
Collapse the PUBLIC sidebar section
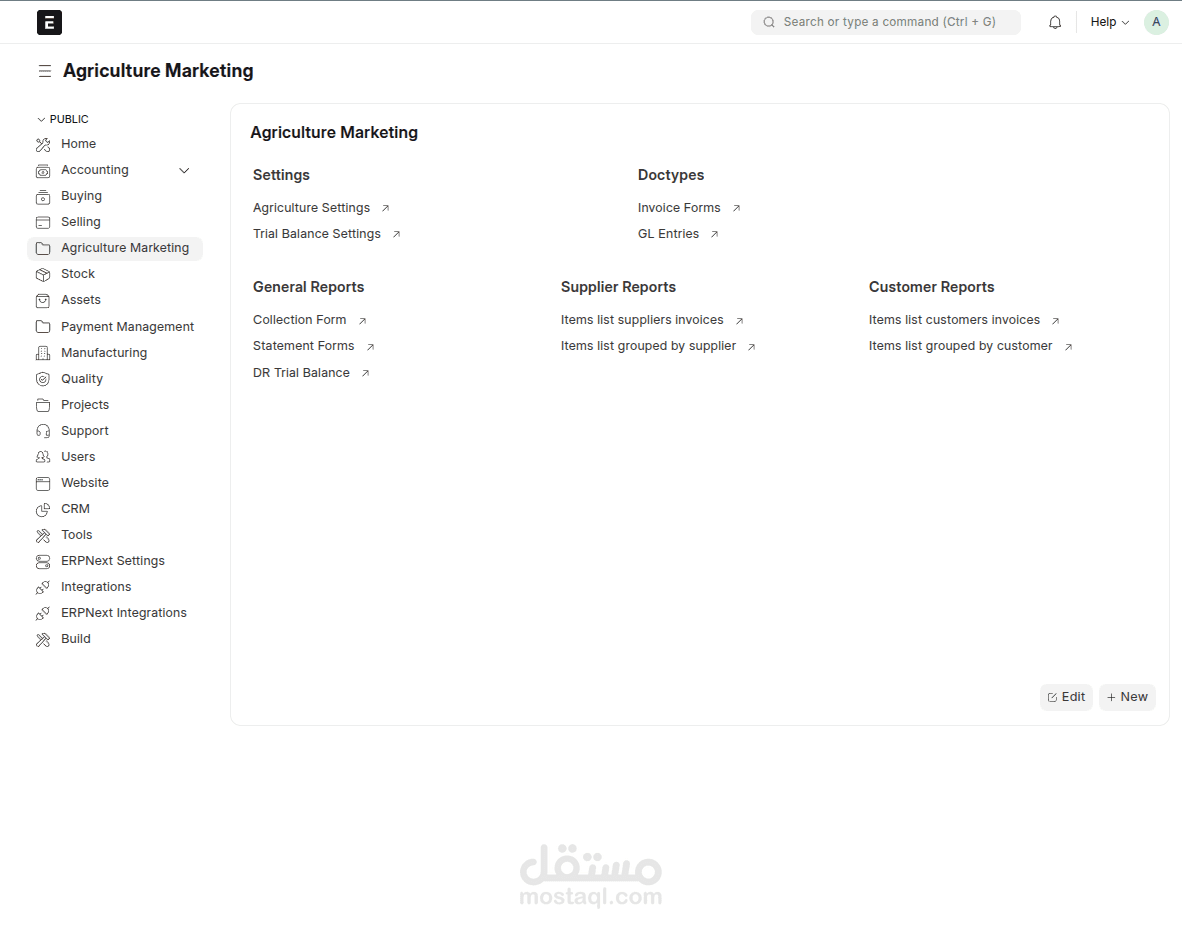coord(40,118)
